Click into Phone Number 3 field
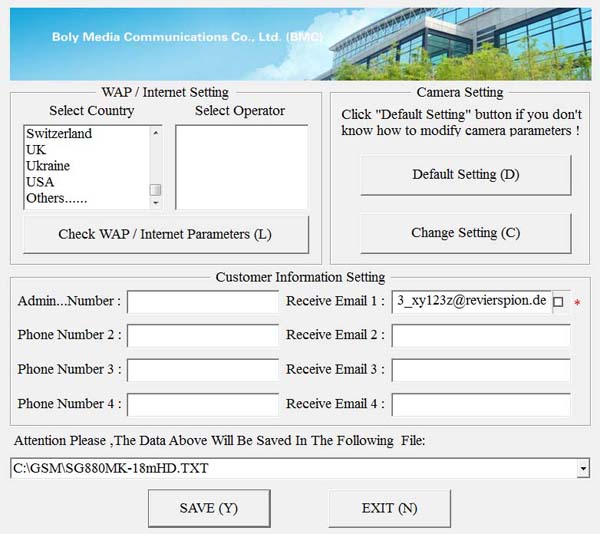Image resolution: width=600 pixels, height=534 pixels. click(203, 370)
